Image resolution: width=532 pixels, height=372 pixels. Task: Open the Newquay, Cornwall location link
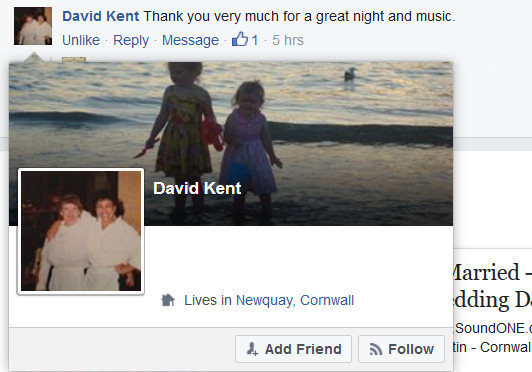[x=295, y=300]
